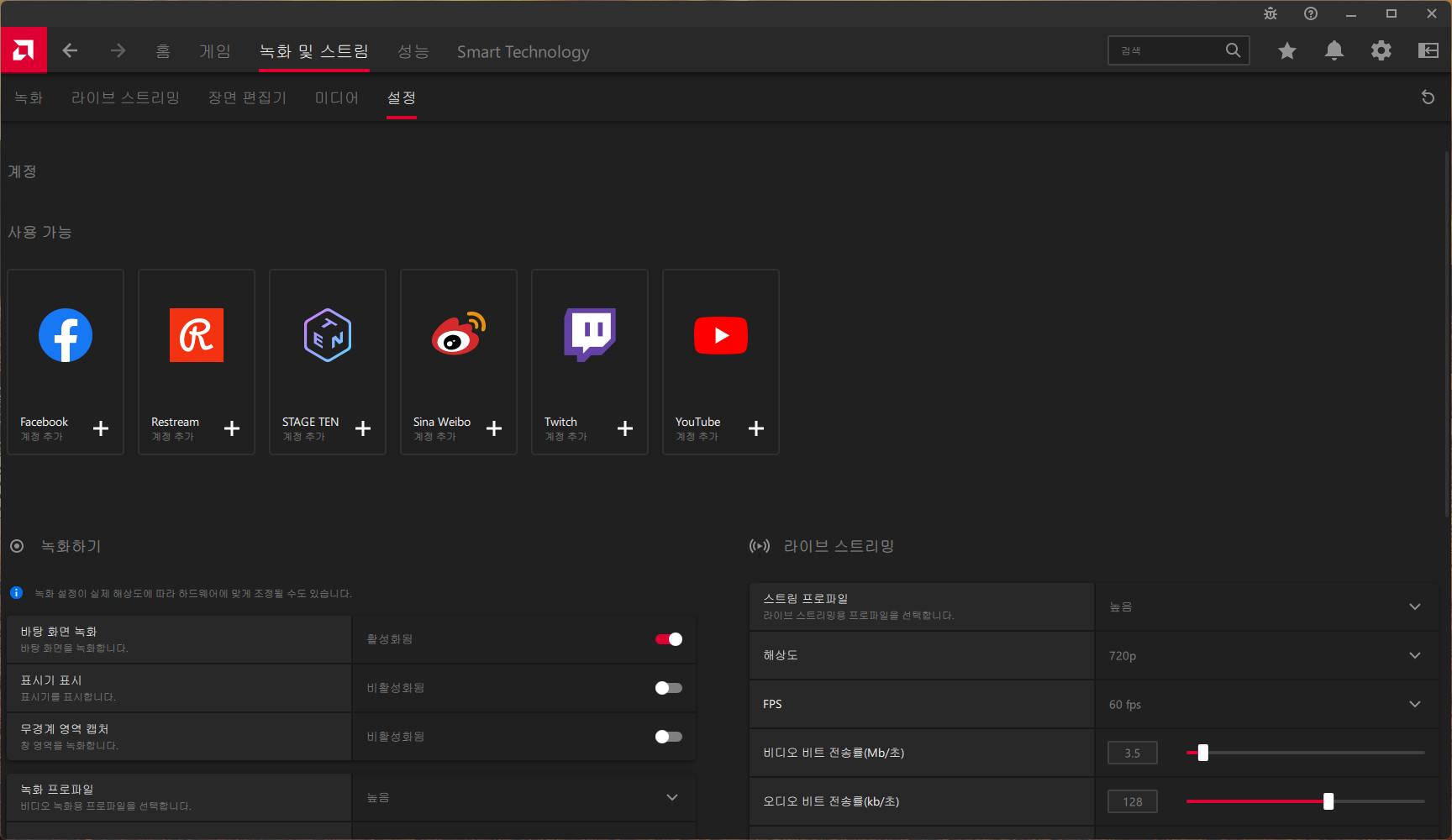Open 스트림 프로파일 dropdown
The height and width of the screenshot is (840, 1452).
(x=1266, y=606)
